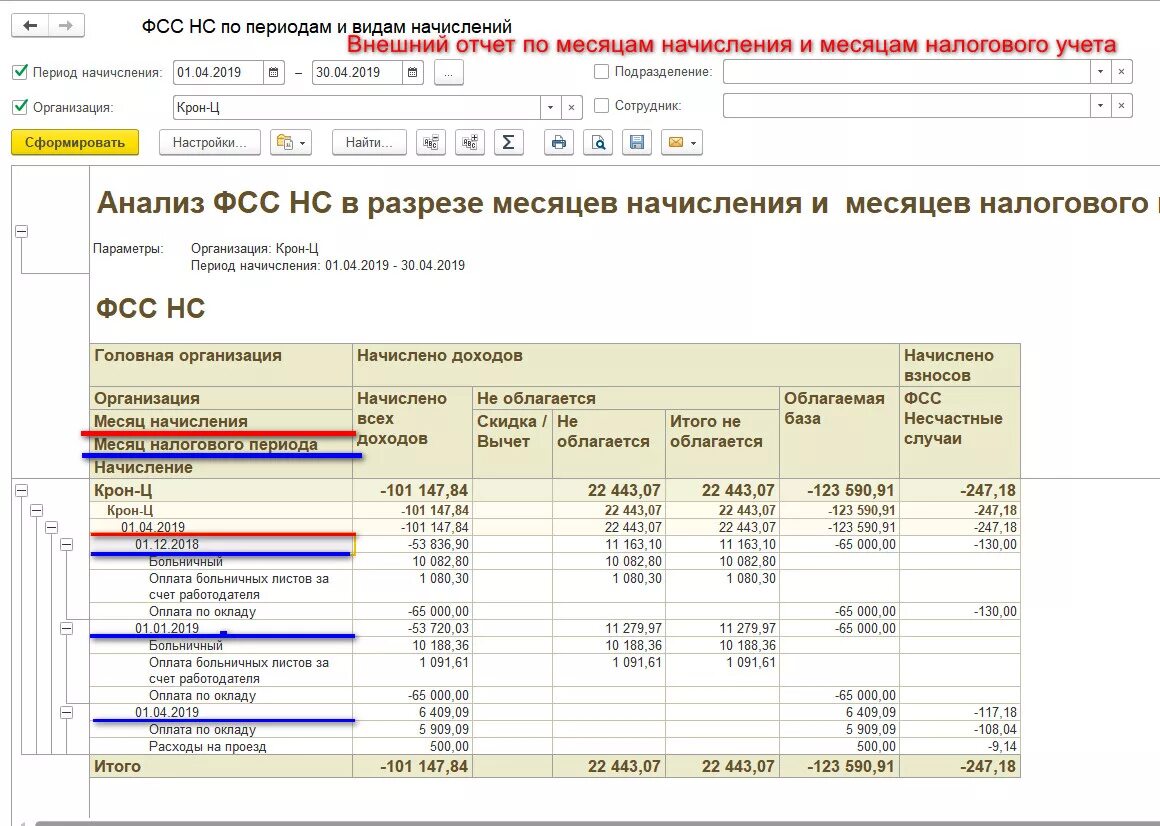This screenshot has height=826, width=1160.
Task: Click the Сформировать button
Action: 75,143
